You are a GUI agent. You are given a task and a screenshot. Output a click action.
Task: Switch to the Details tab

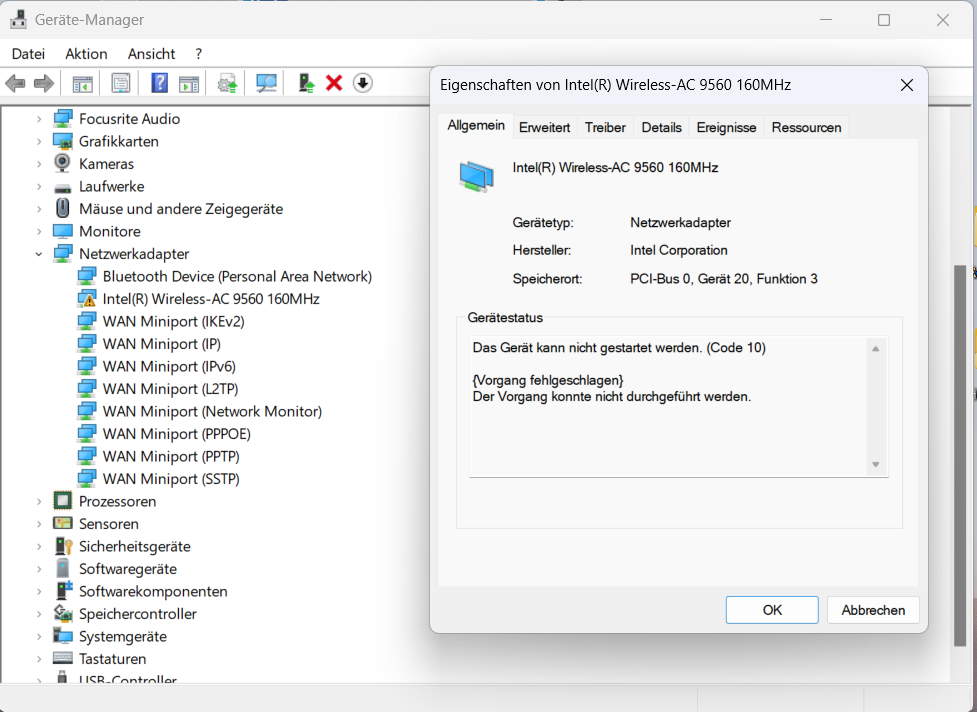pos(661,128)
